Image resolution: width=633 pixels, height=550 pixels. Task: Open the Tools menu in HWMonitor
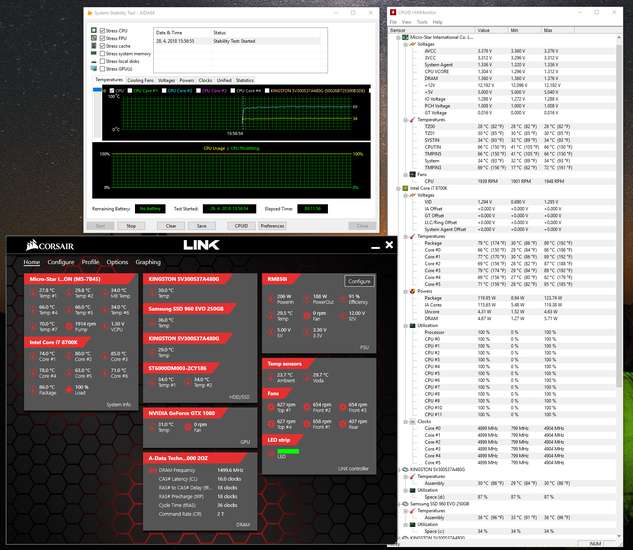(422, 22)
